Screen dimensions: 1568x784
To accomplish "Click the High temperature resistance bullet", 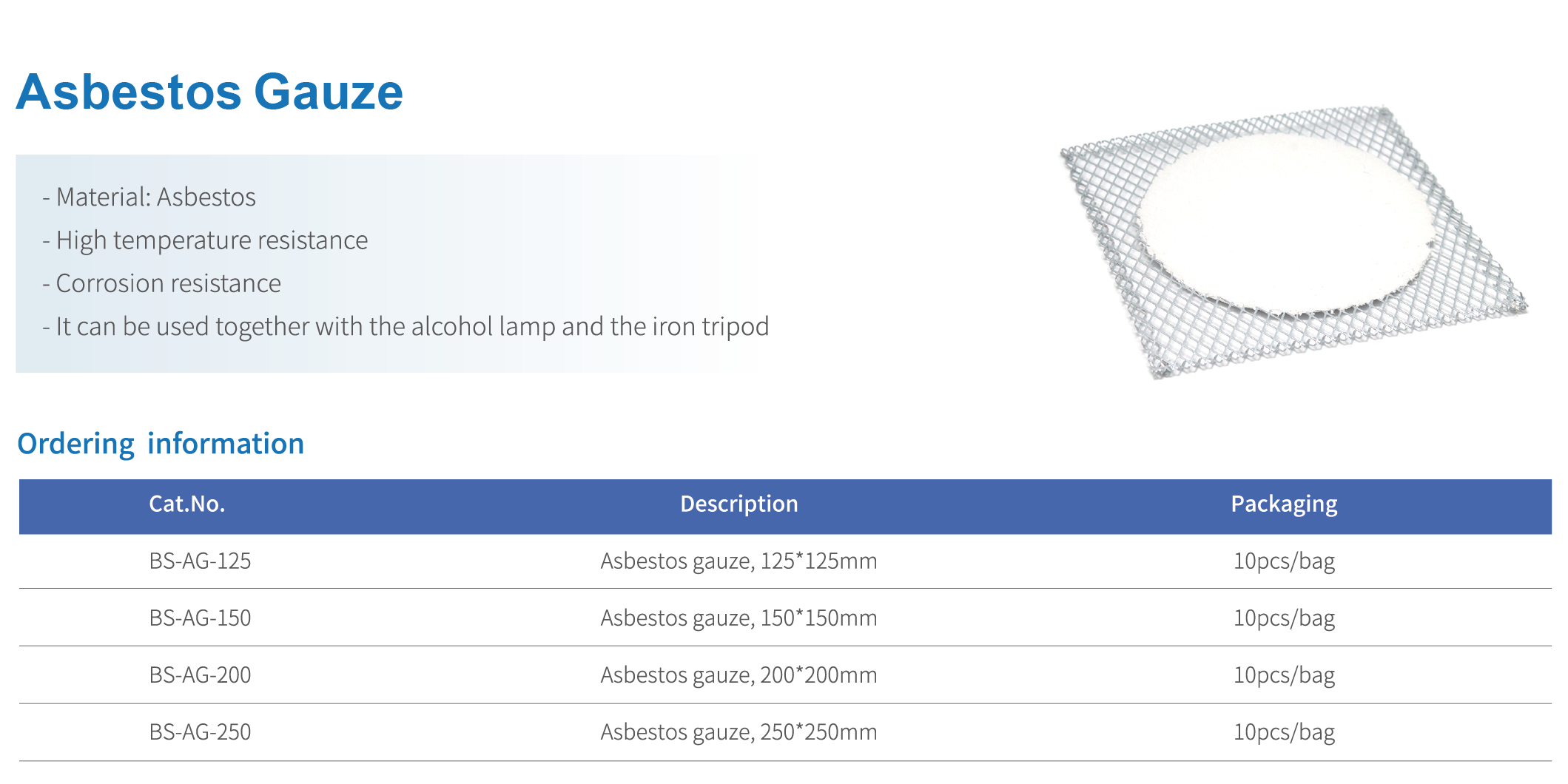I will point(205,241).
